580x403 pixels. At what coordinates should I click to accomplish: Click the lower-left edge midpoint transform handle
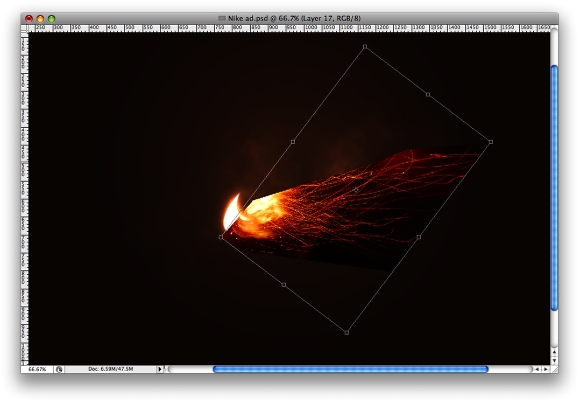pos(284,285)
